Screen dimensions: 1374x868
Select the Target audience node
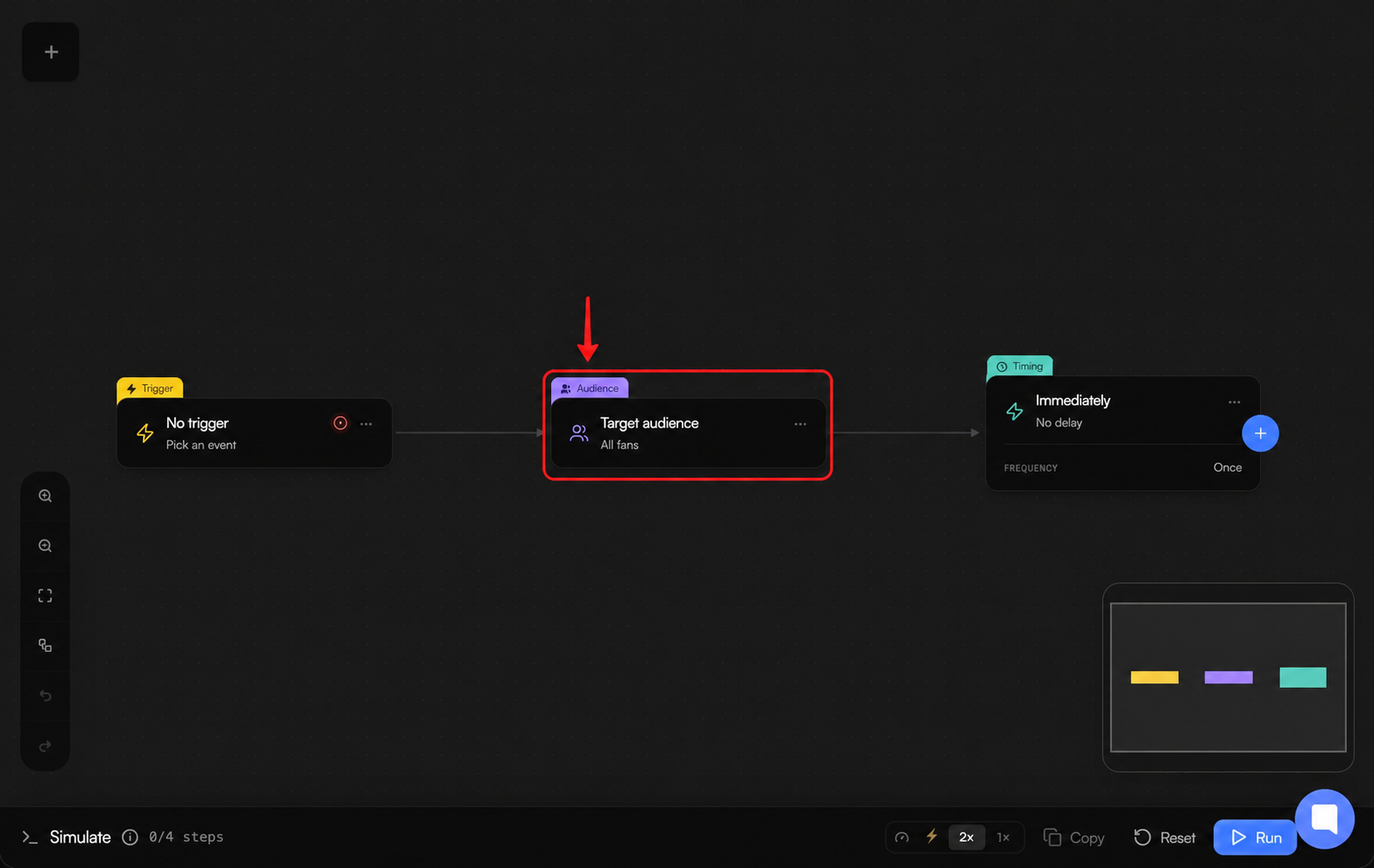pos(688,434)
